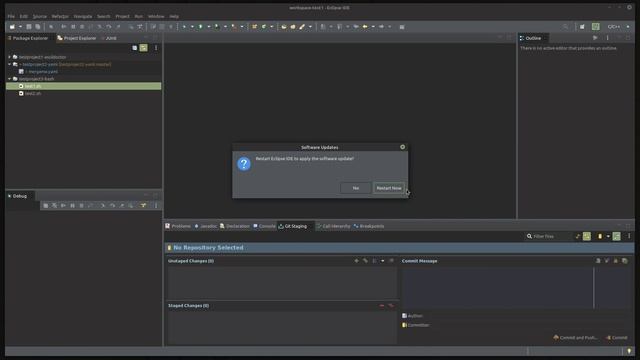
Task: Close the Software Updates dialog
Action: coord(402,147)
